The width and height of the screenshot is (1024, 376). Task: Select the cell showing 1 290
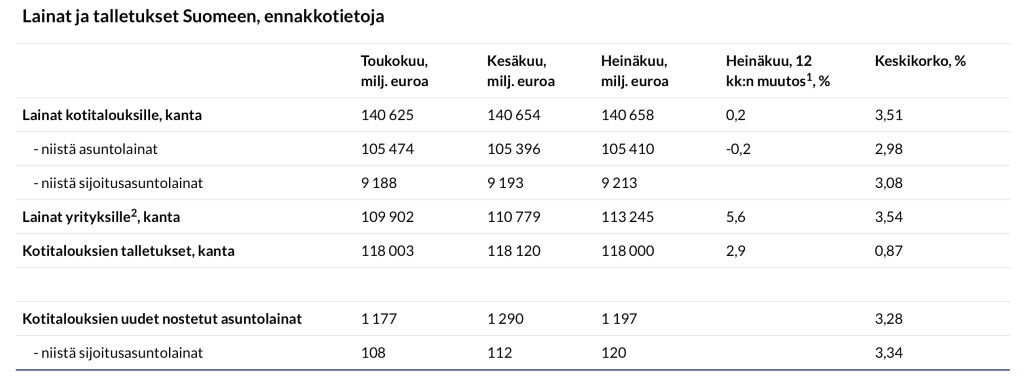point(505,319)
